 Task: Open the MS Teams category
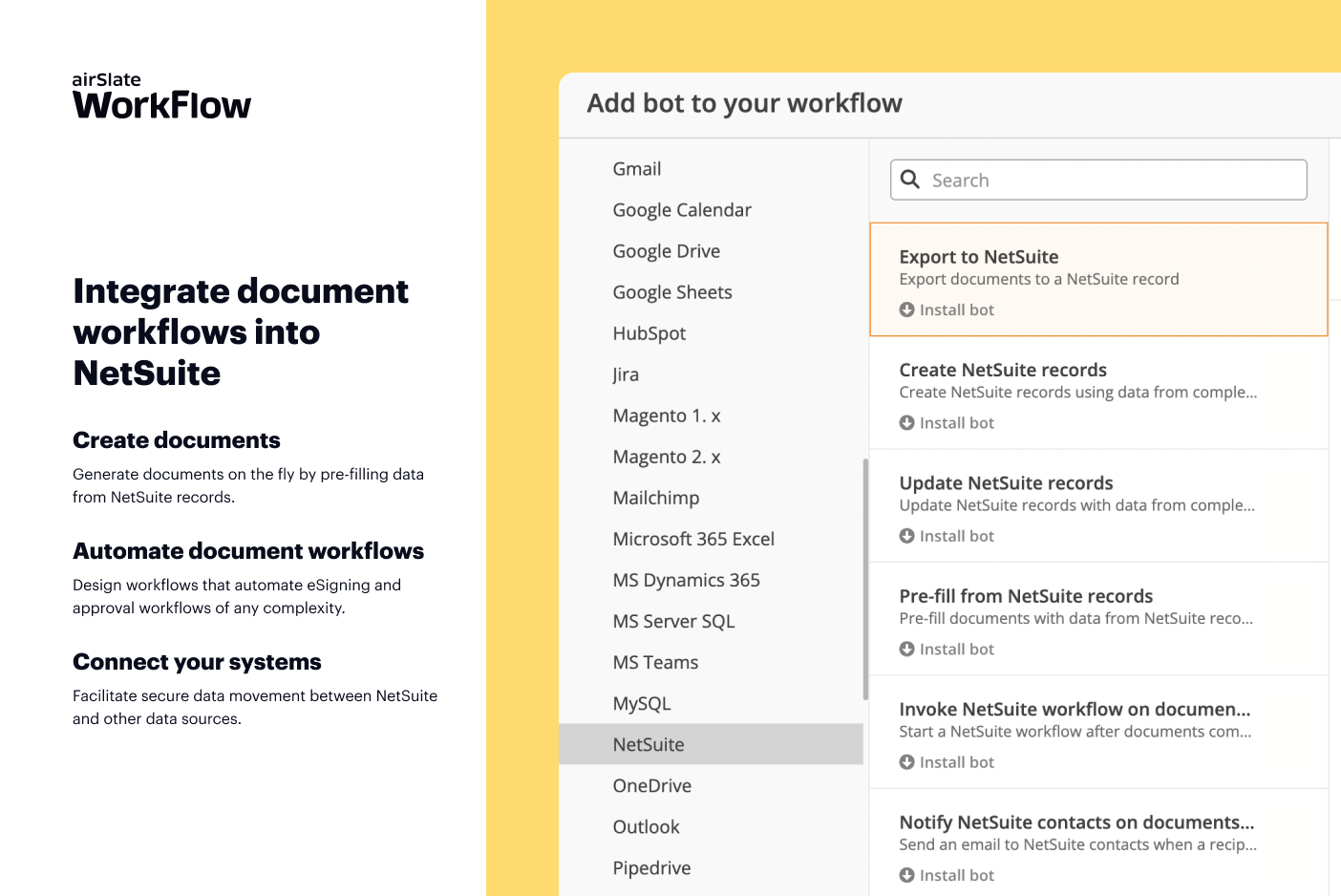(655, 662)
